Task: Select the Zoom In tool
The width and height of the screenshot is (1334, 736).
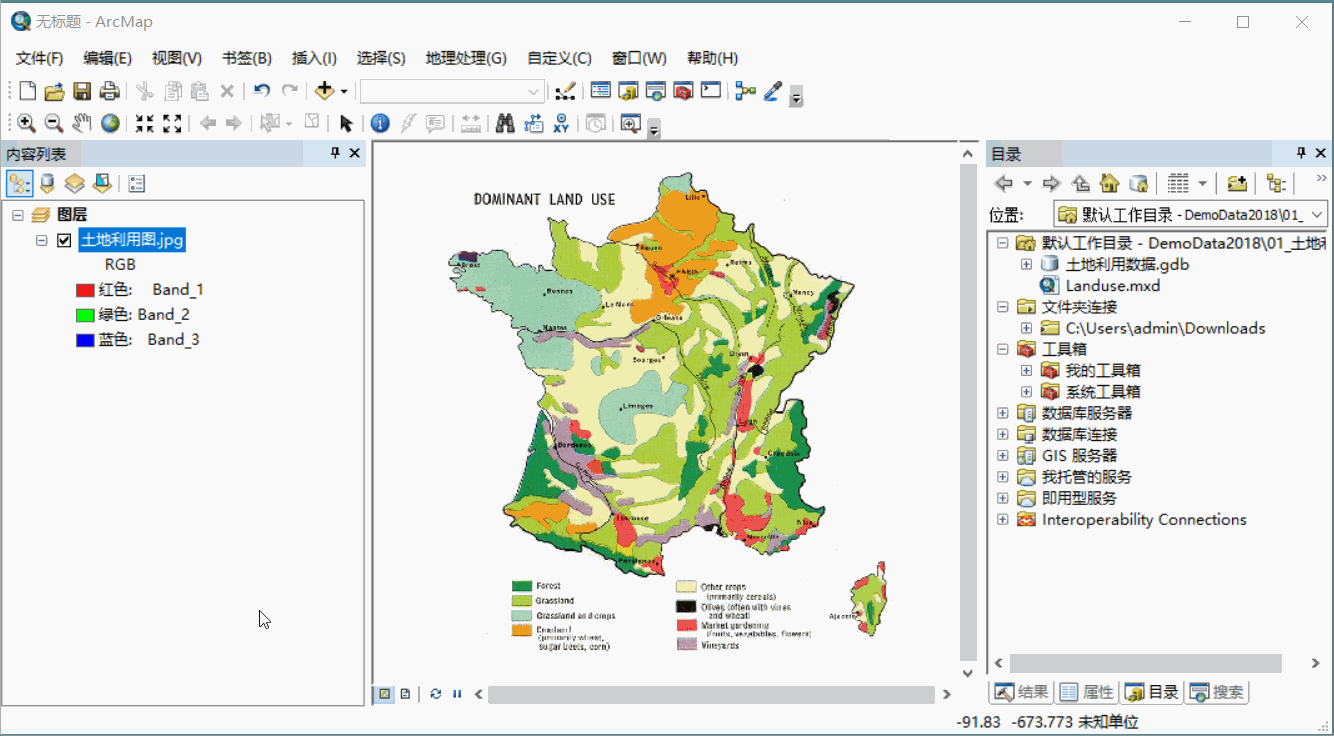Action: pyautogui.click(x=27, y=123)
